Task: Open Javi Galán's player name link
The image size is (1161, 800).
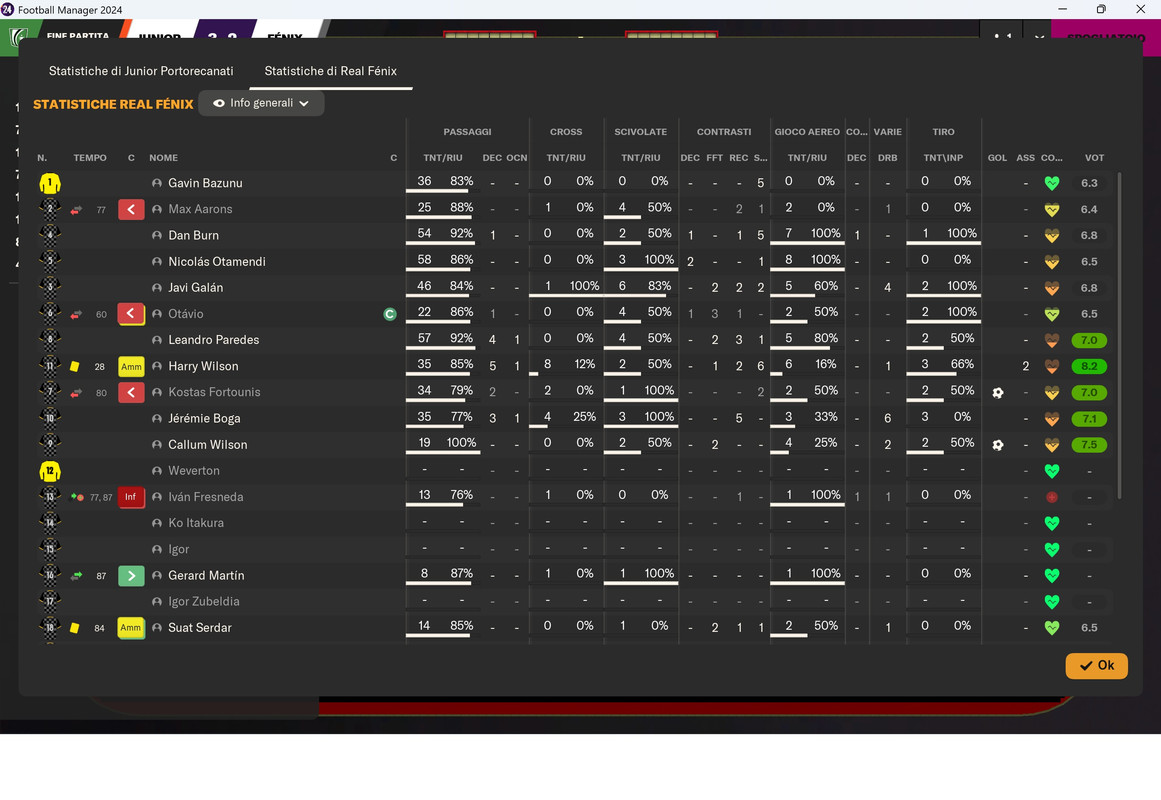Action: pyautogui.click(x=195, y=287)
